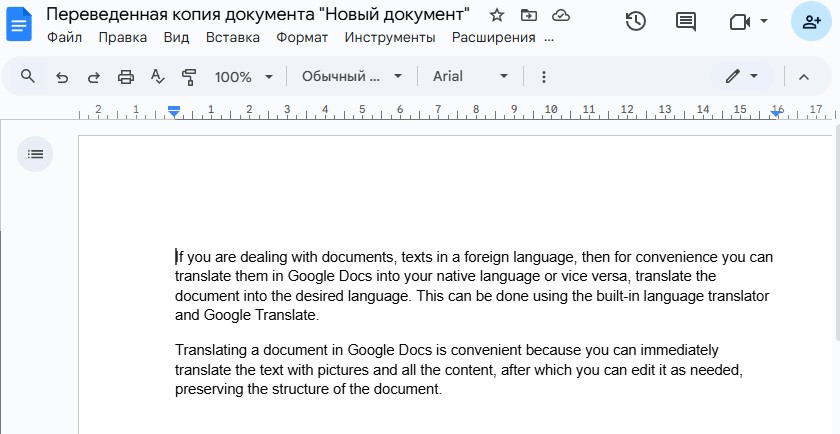
Task: Place cursor in 'Translating a document' paragraph
Action: click(459, 370)
